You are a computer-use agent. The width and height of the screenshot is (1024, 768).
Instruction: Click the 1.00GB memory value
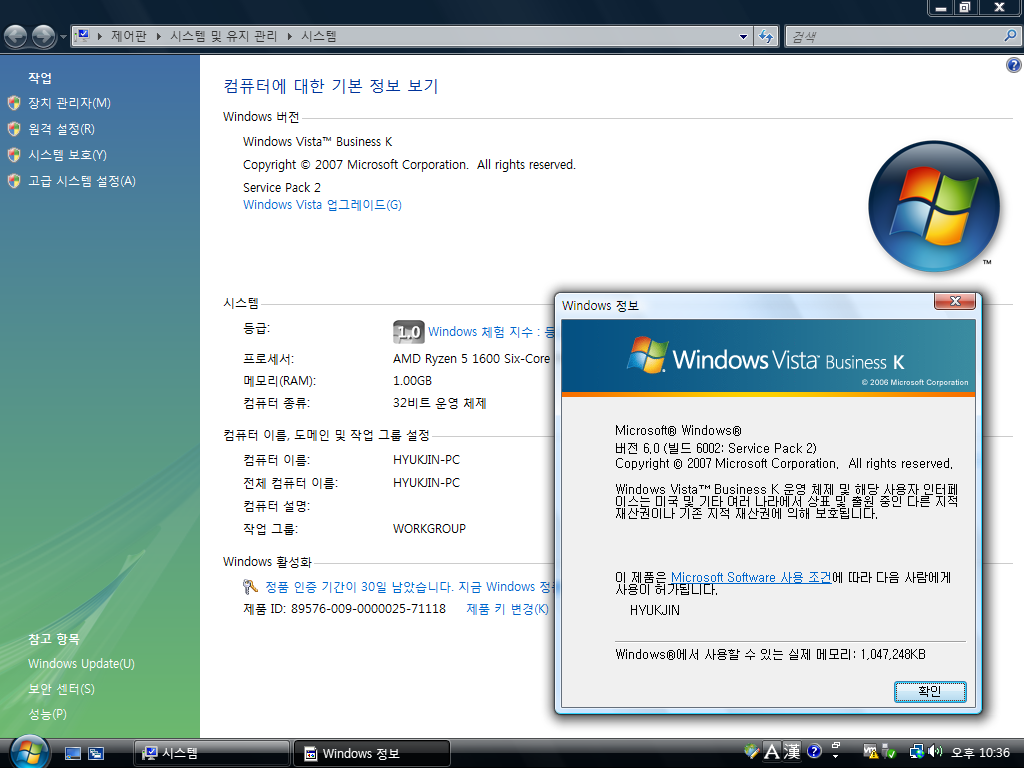[x=412, y=381]
